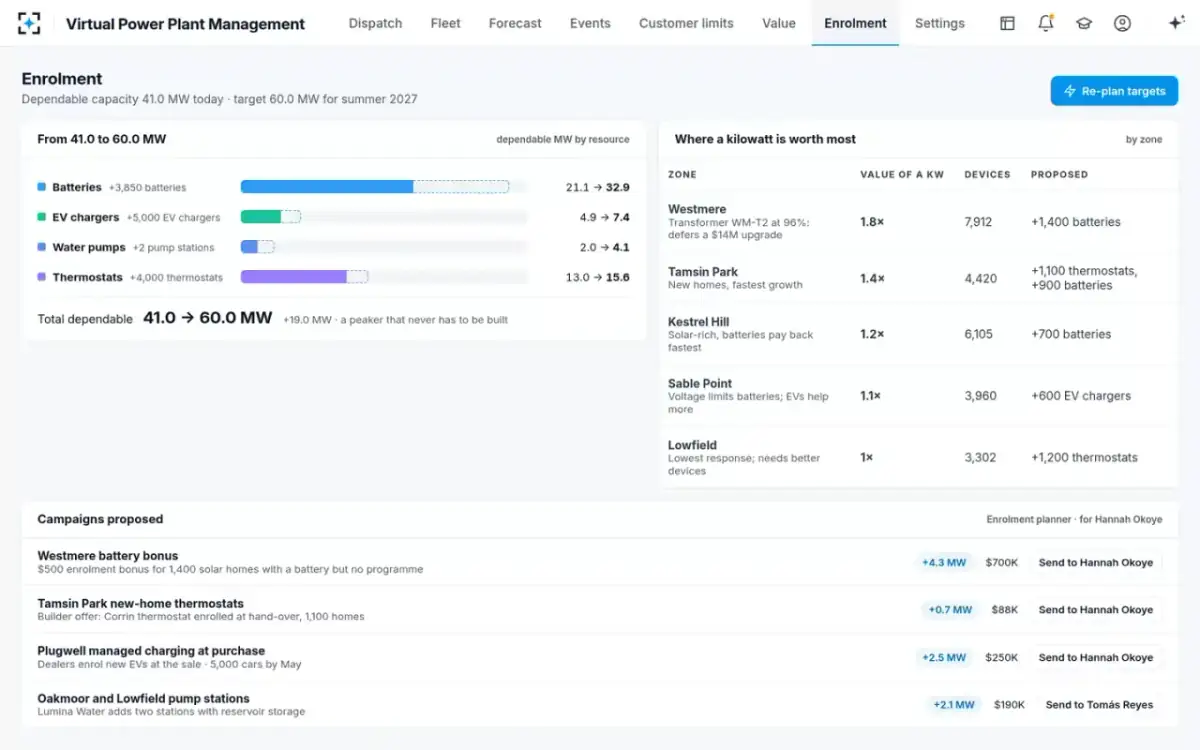1200x750 pixels.
Task: Click the Re-plan targets button
Action: (1114, 91)
